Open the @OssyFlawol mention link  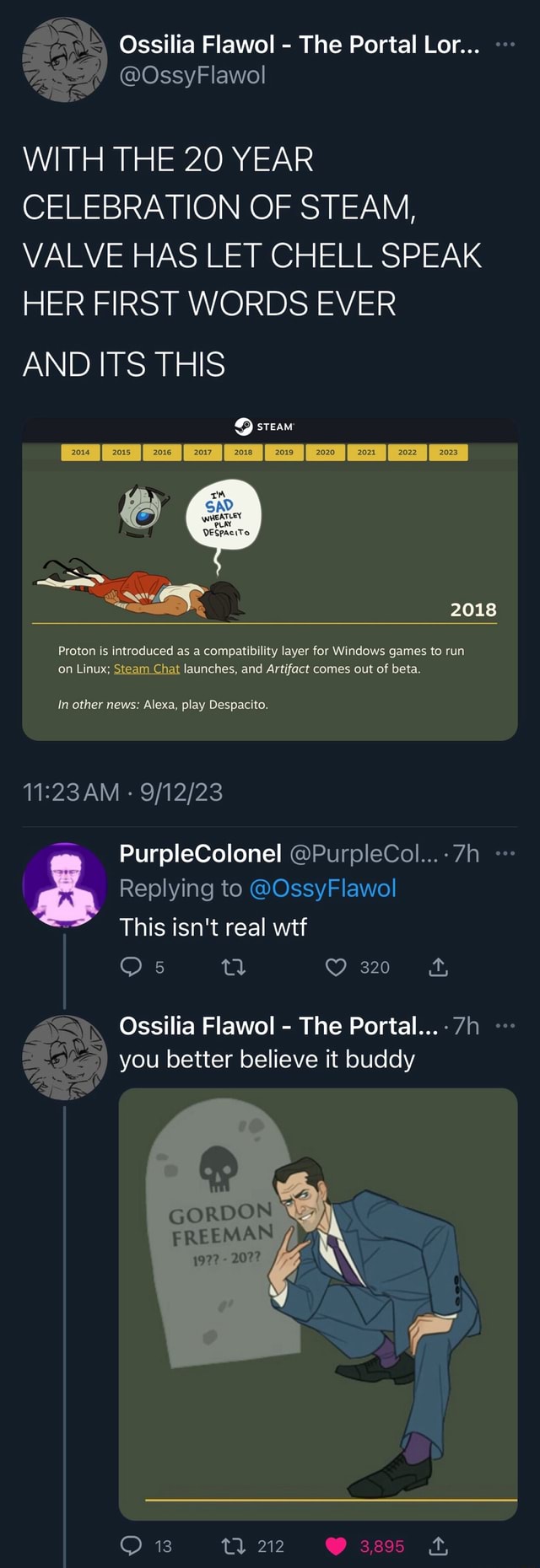pyautogui.click(x=322, y=889)
